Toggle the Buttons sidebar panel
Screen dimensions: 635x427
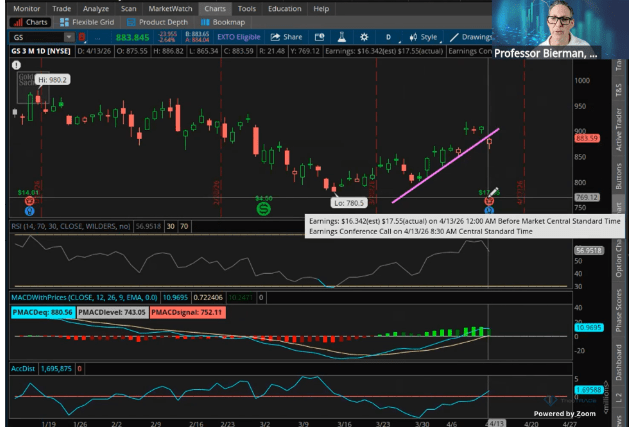(x=618, y=176)
